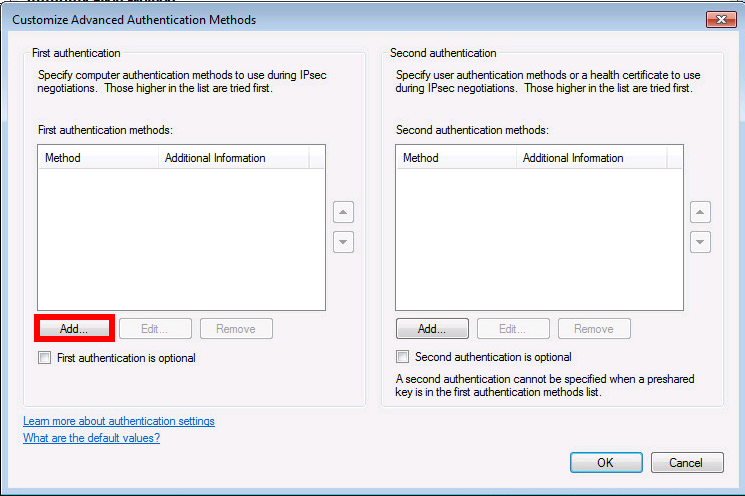Sort second list by Additional Information header

tap(592, 158)
